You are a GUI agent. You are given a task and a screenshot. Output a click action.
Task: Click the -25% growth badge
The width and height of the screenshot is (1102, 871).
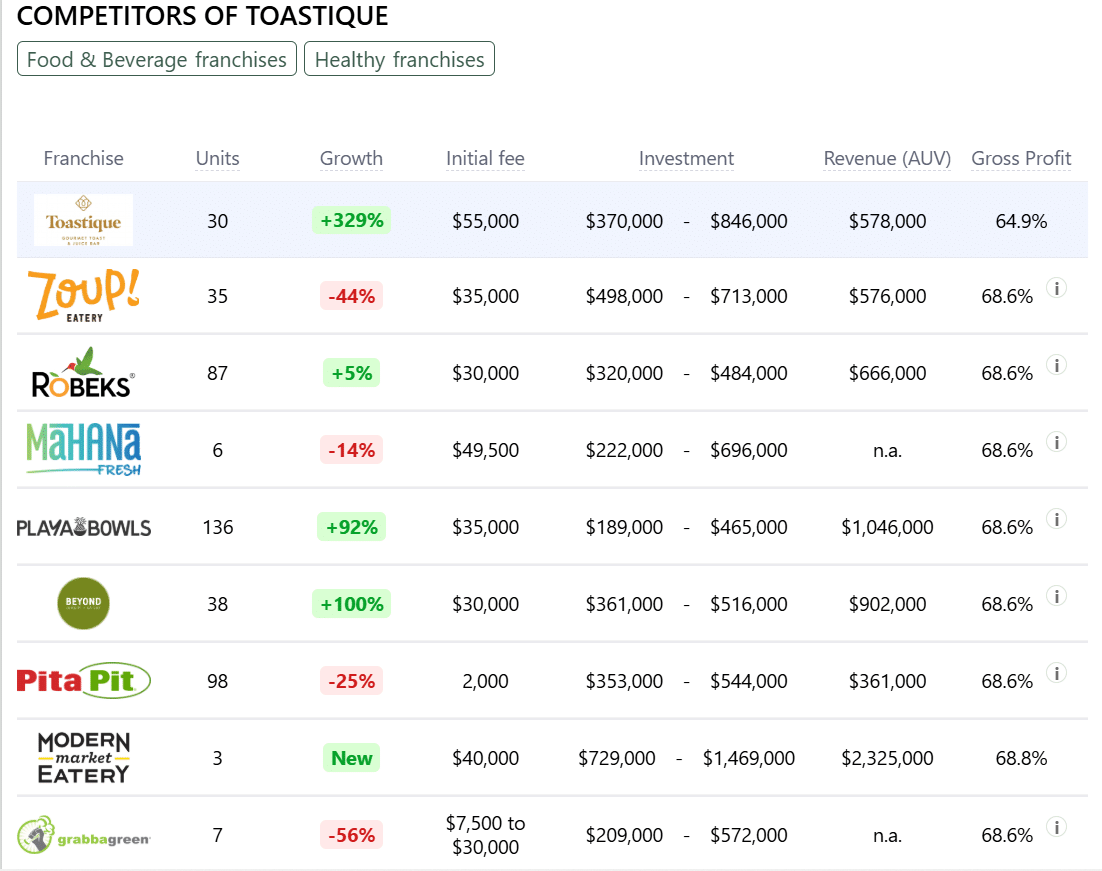(x=351, y=680)
